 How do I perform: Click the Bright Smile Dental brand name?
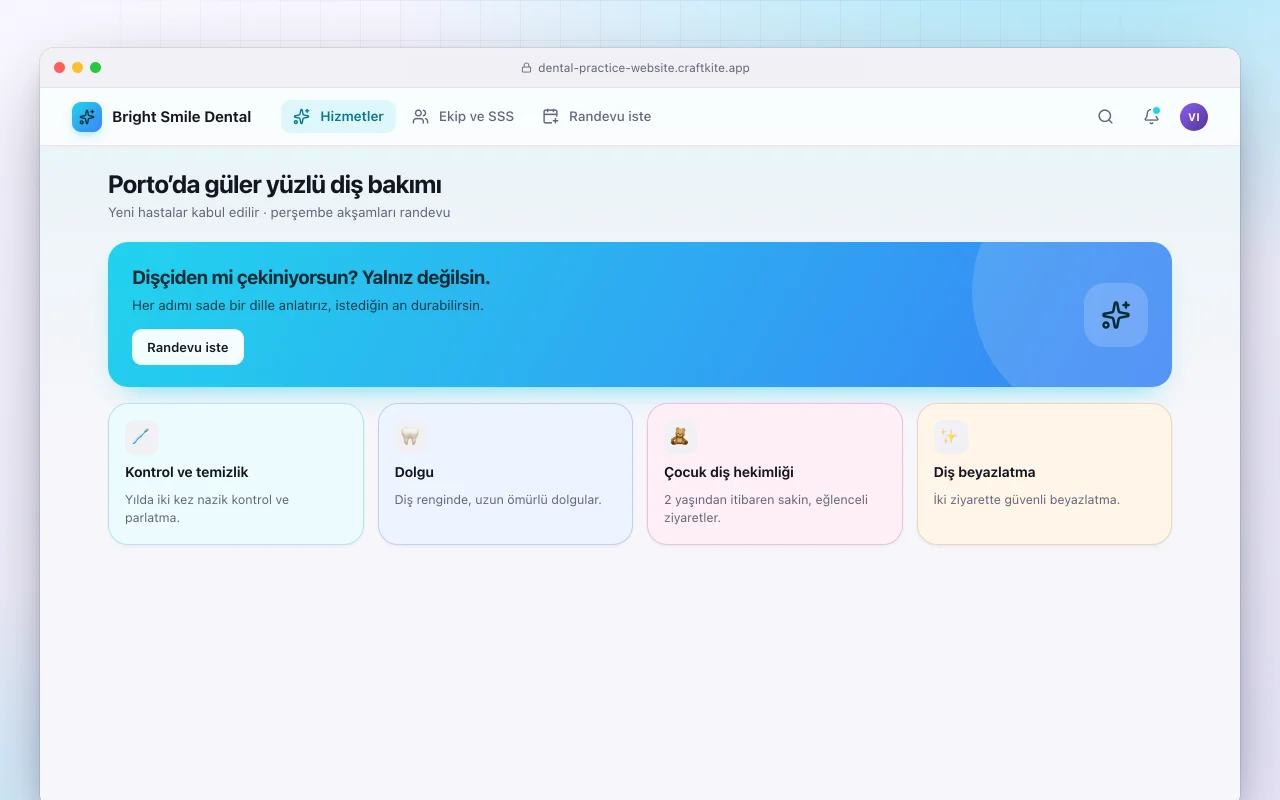[181, 117]
